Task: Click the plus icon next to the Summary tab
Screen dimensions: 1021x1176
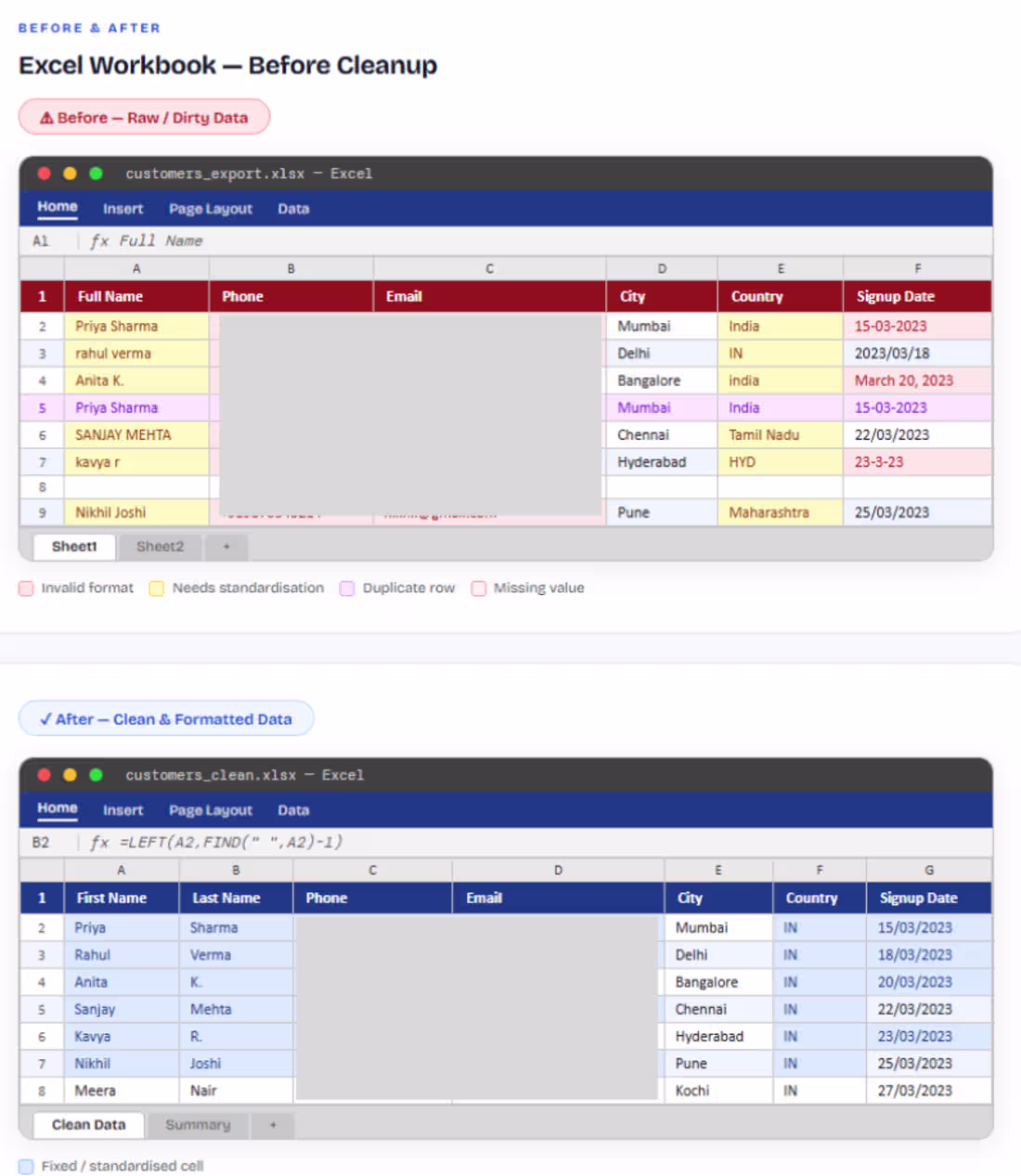Action: pyautogui.click(x=272, y=1125)
